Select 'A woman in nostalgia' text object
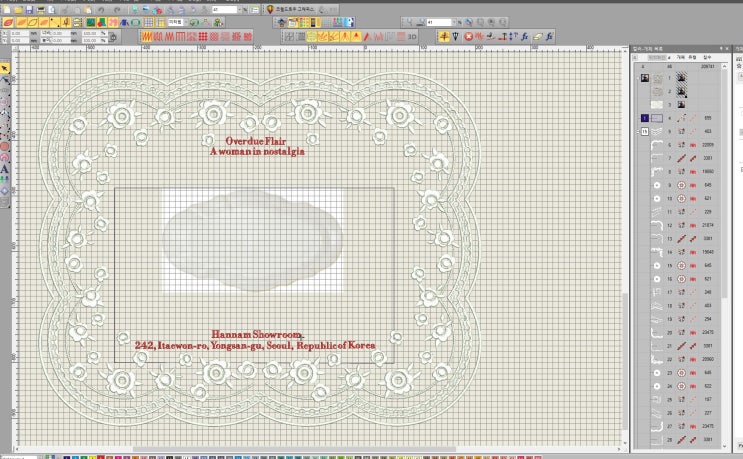743x459 pixels. tap(257, 152)
